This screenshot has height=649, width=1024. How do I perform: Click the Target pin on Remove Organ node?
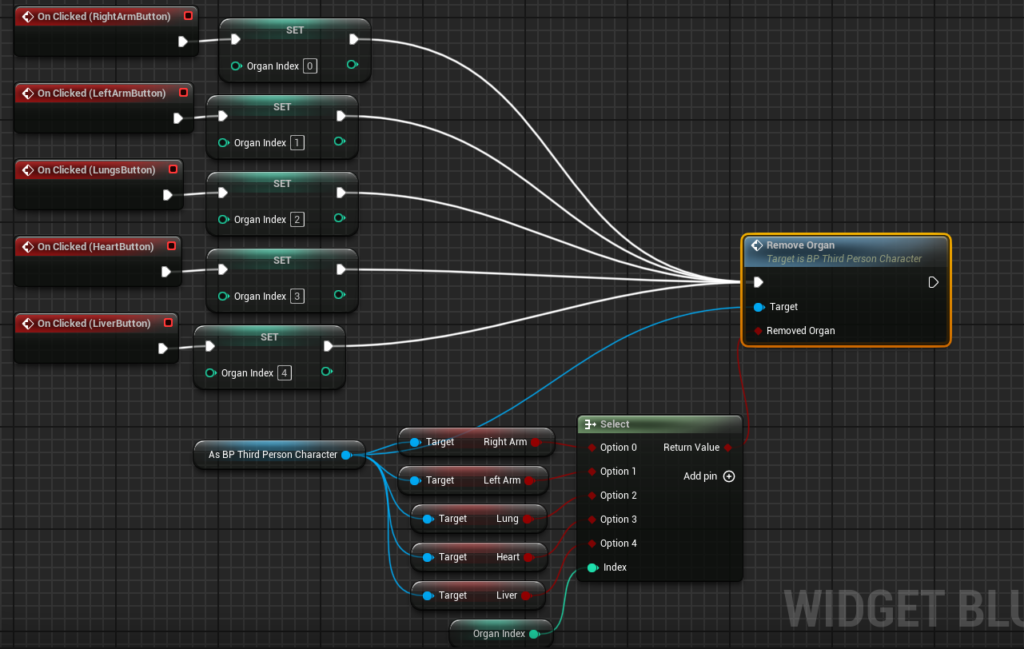tap(759, 307)
